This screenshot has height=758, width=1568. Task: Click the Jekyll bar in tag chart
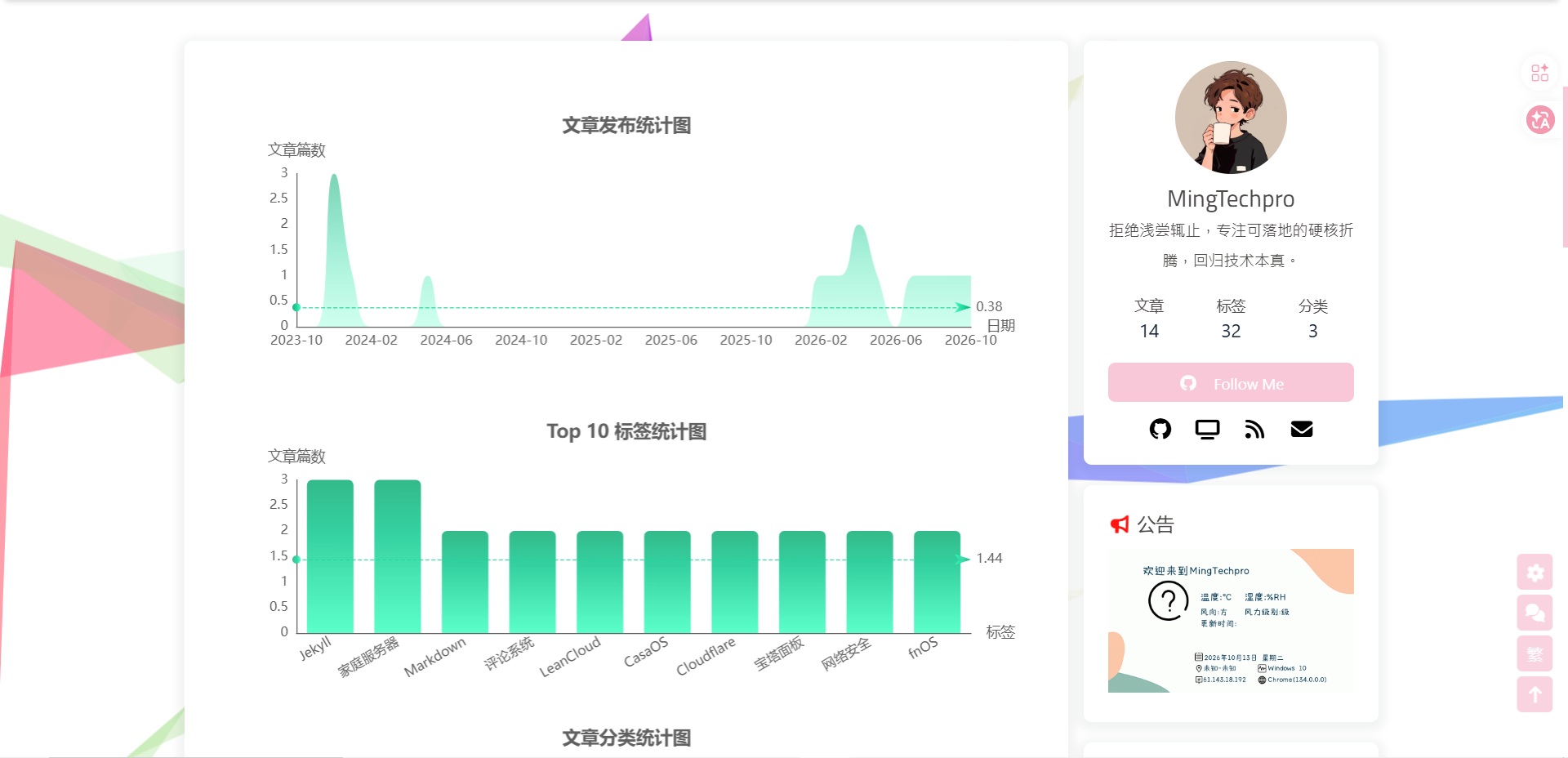pos(330,556)
